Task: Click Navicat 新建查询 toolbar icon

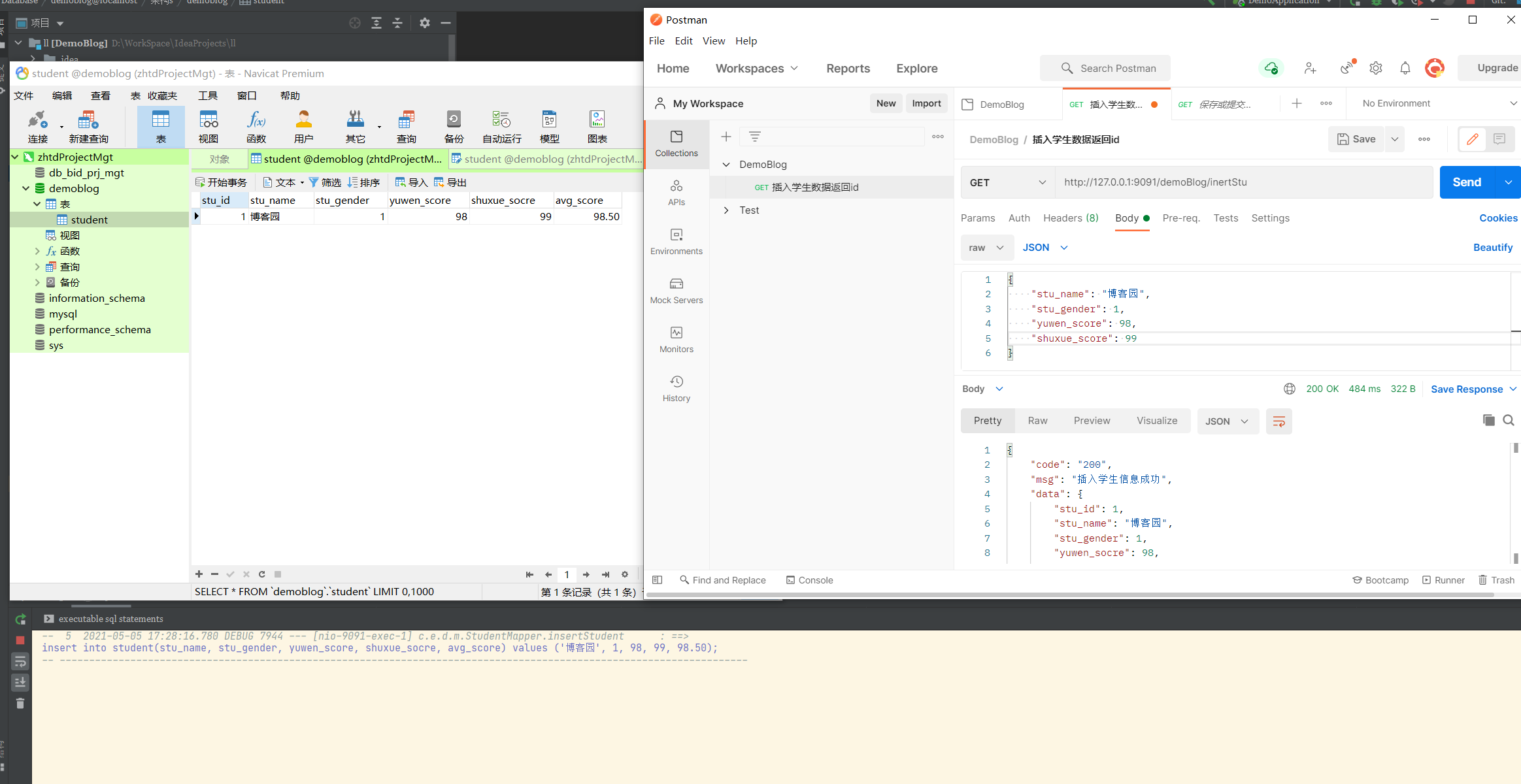Action: [88, 127]
